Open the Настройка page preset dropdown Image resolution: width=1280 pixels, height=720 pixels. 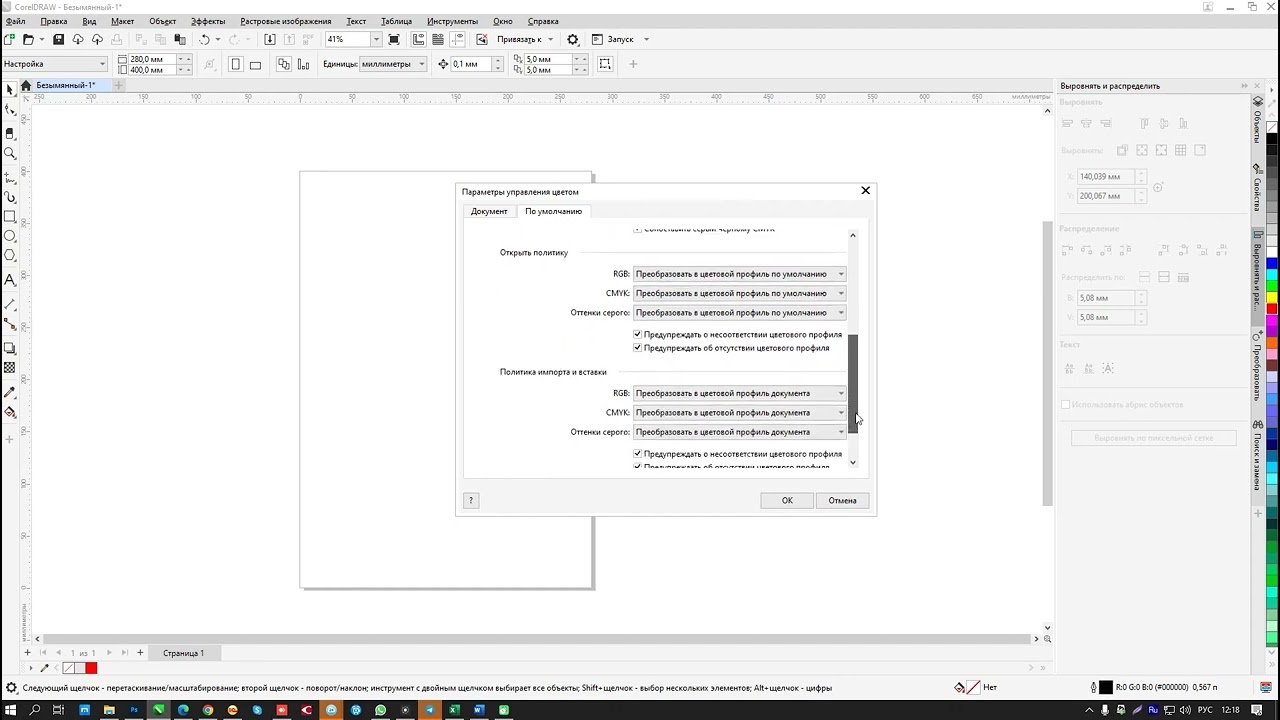point(54,64)
